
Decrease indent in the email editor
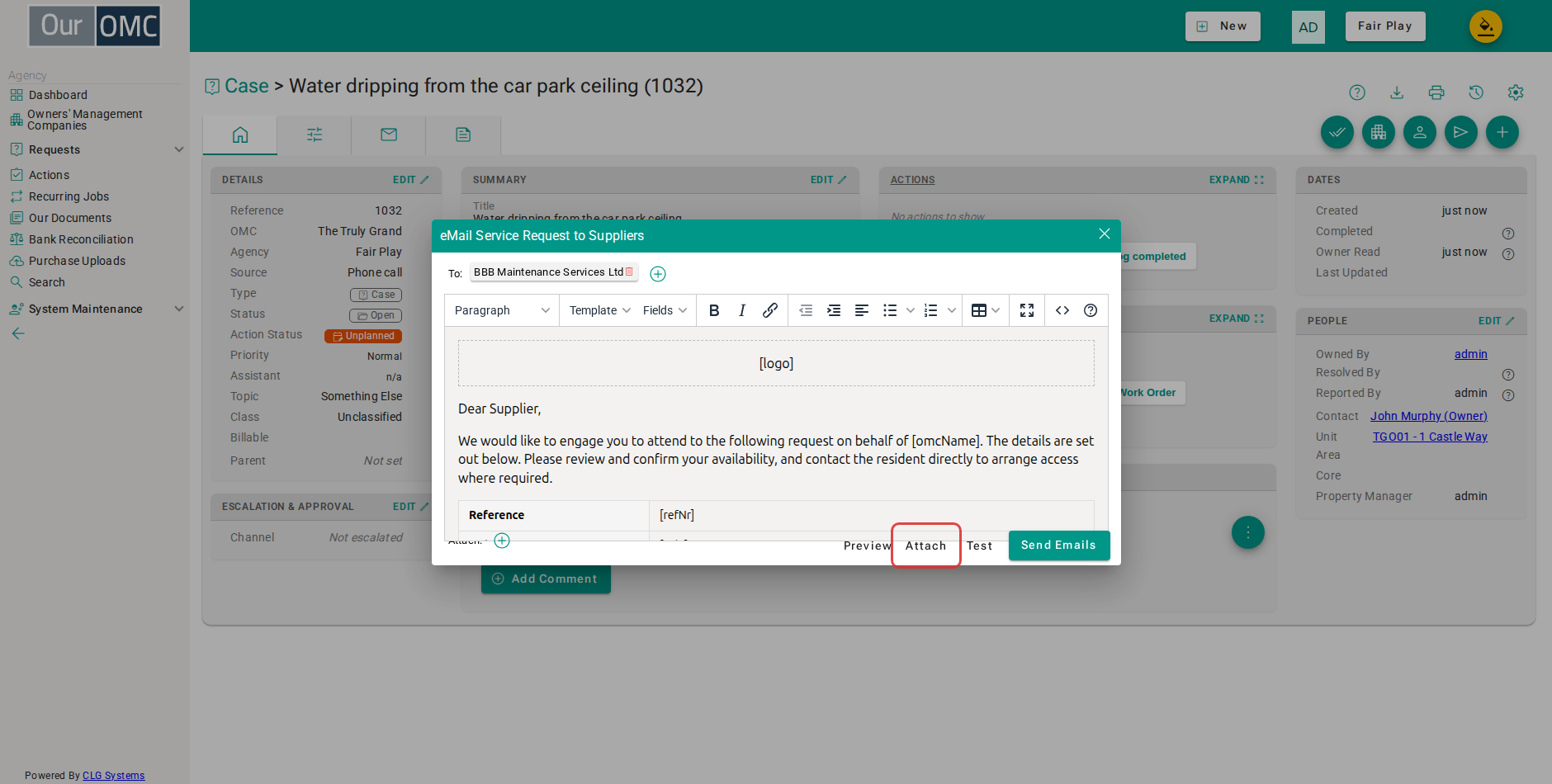(x=806, y=310)
